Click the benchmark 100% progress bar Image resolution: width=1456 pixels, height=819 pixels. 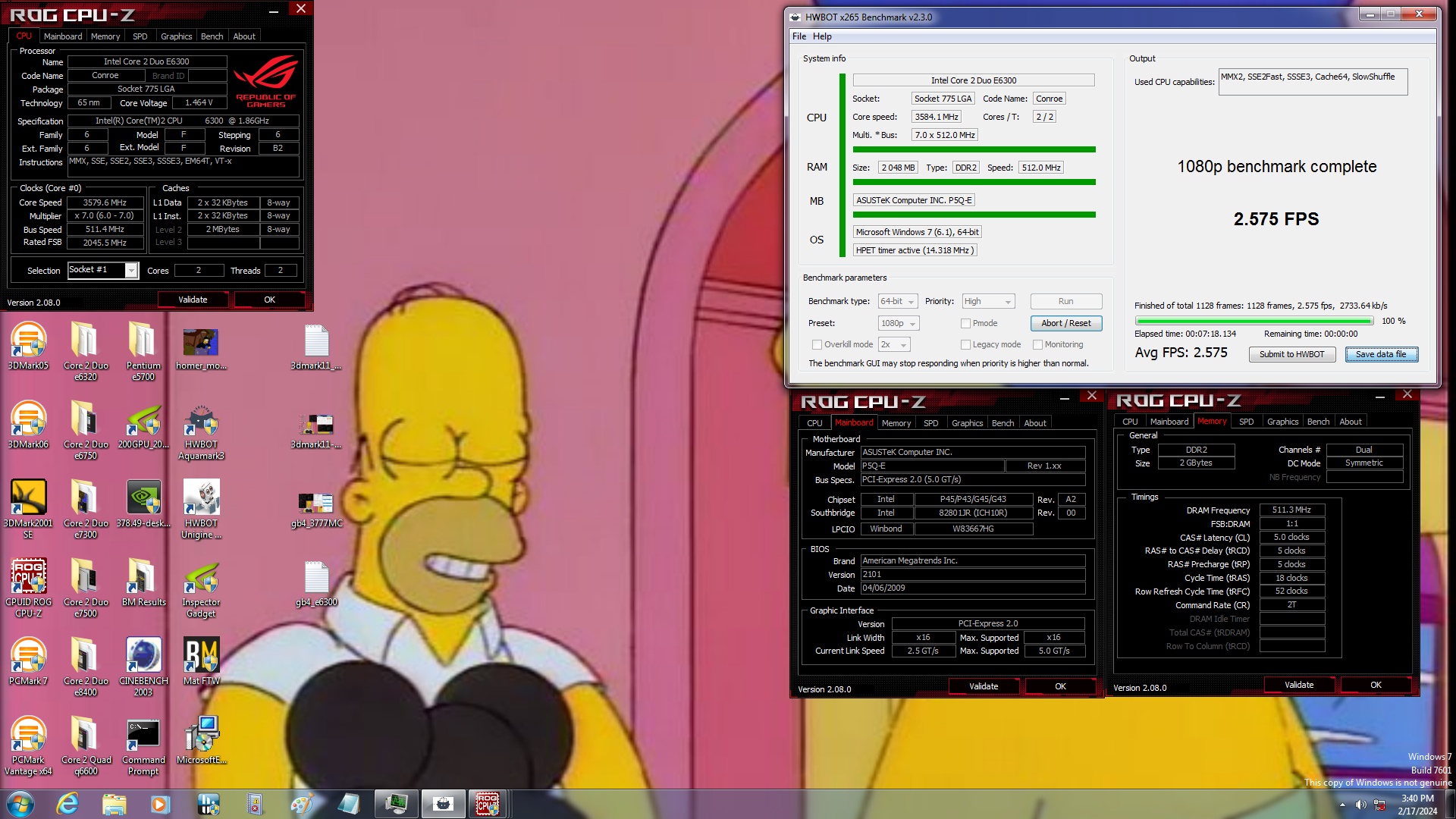click(x=1254, y=321)
